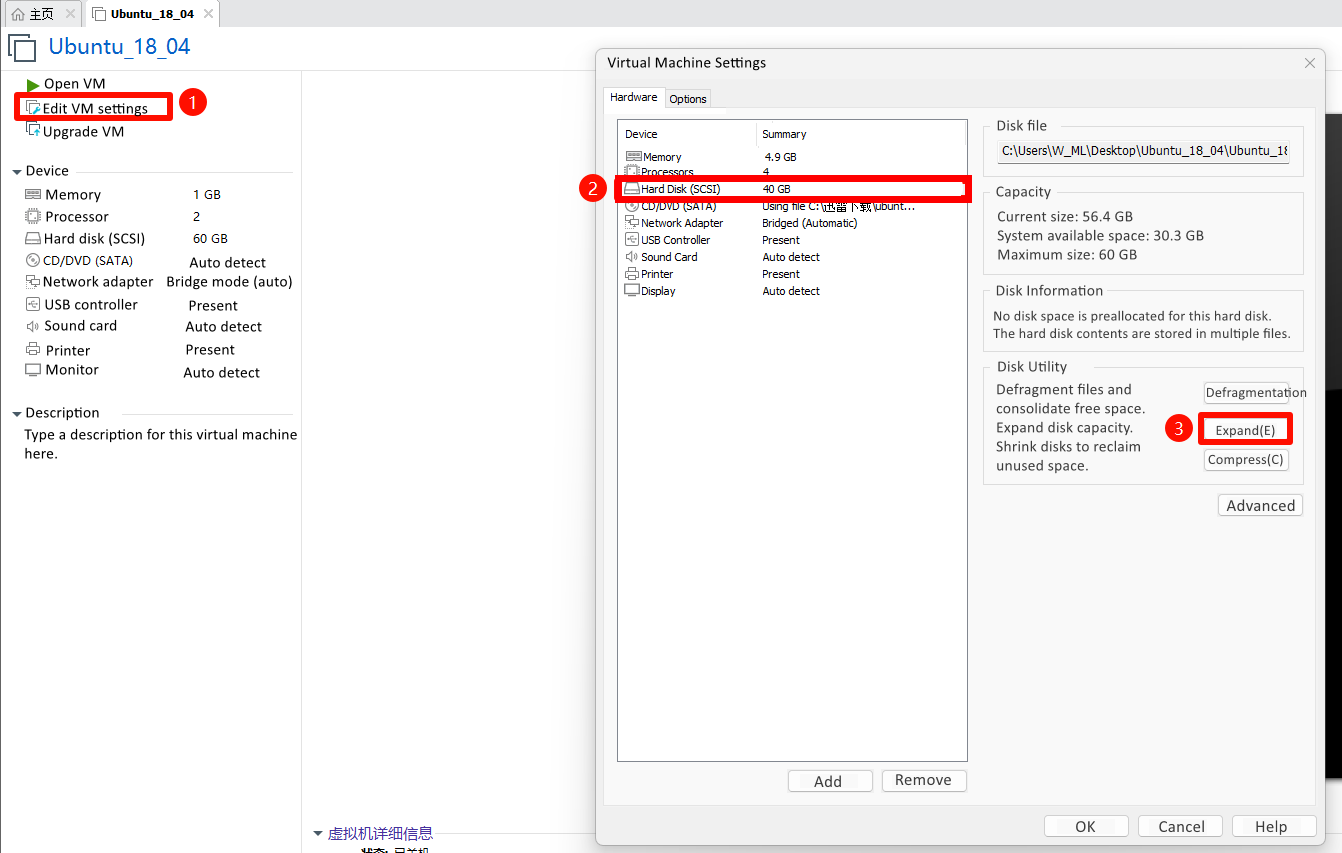The height and width of the screenshot is (853, 1342).
Task: Click the Edit VM settings link
Action: (95, 108)
